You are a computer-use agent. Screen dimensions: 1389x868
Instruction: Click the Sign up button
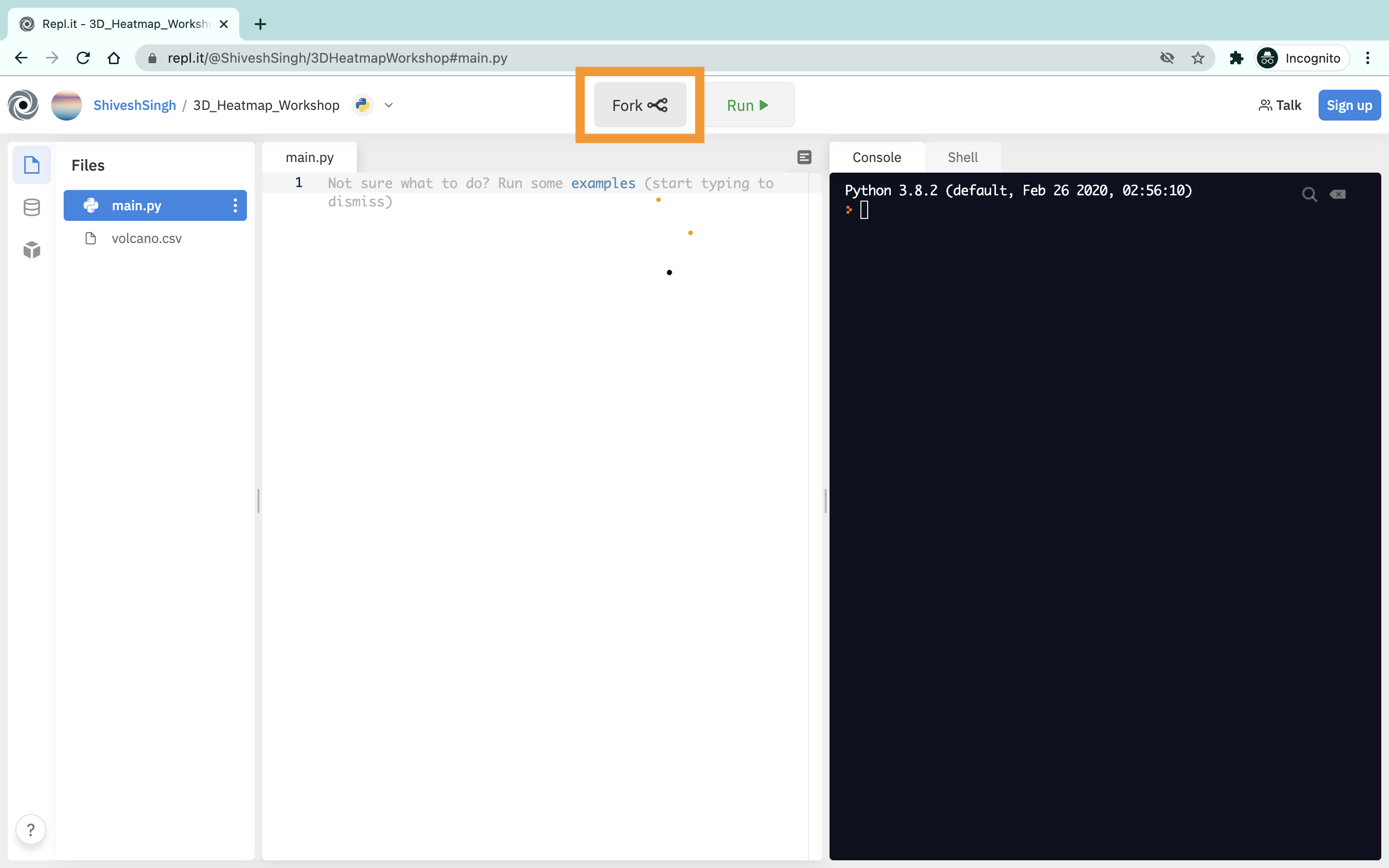(1349, 105)
